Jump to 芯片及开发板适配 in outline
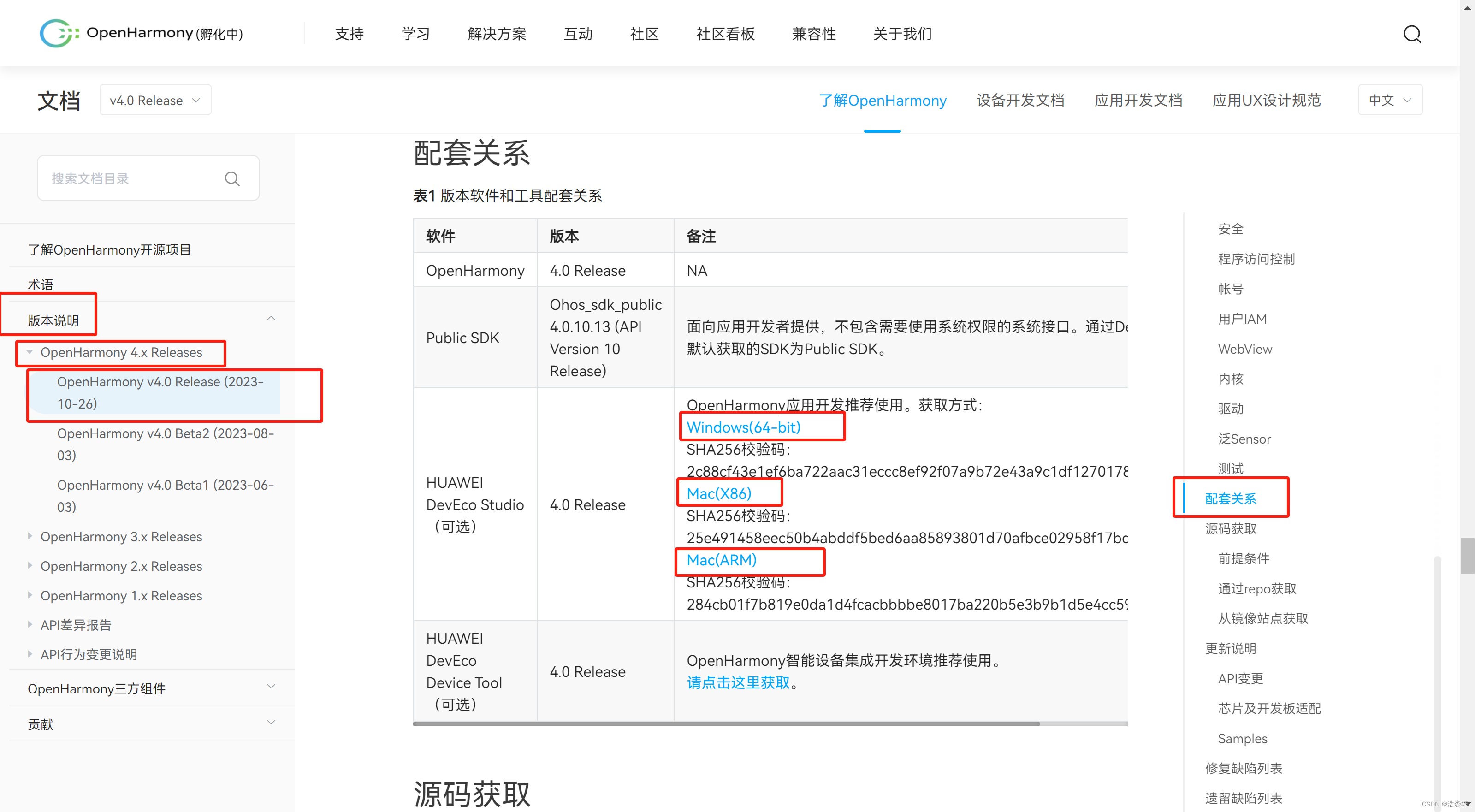Viewport: 1475px width, 812px height. (x=1269, y=708)
